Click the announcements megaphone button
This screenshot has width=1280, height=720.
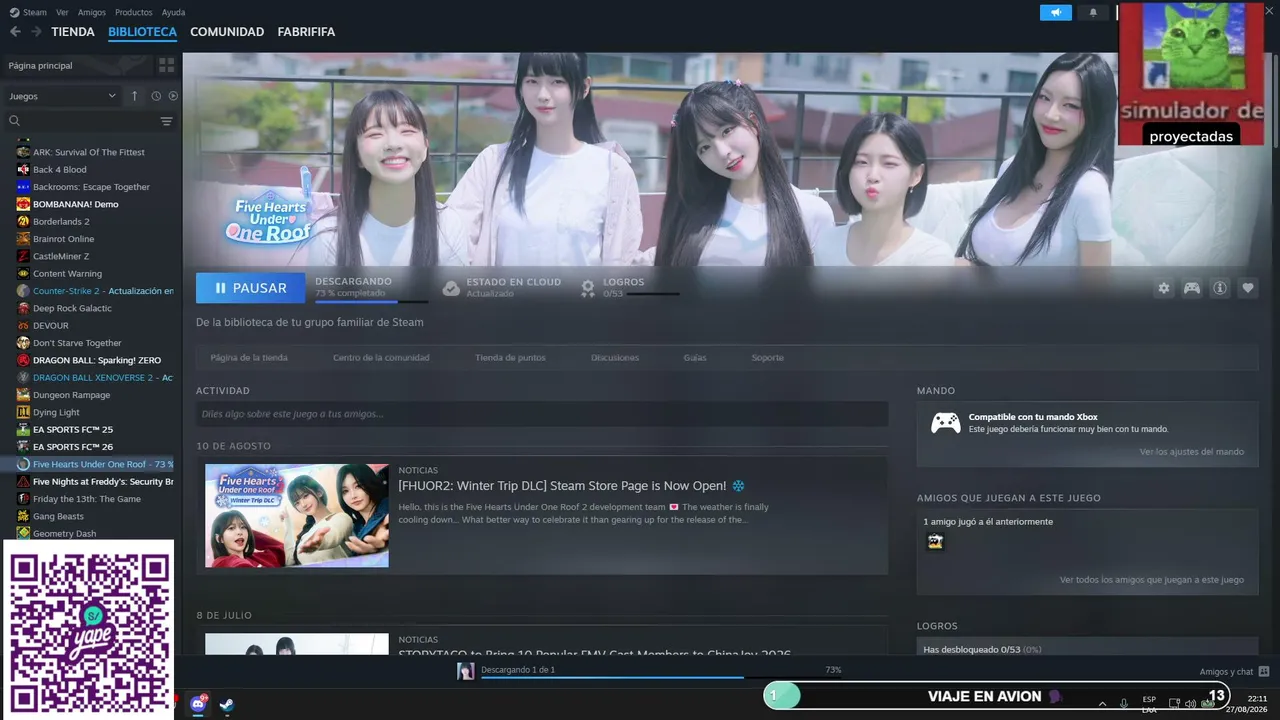click(x=1056, y=12)
